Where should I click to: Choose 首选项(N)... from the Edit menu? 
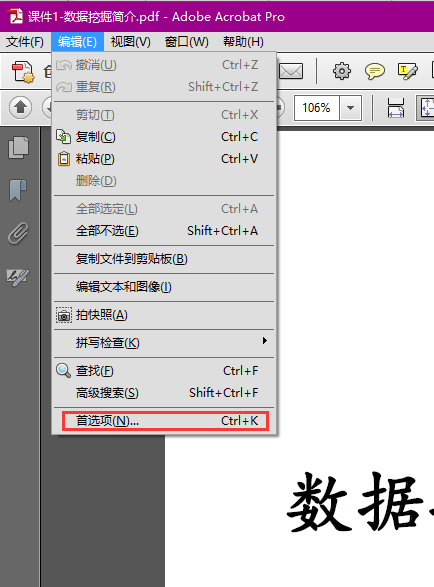165,421
